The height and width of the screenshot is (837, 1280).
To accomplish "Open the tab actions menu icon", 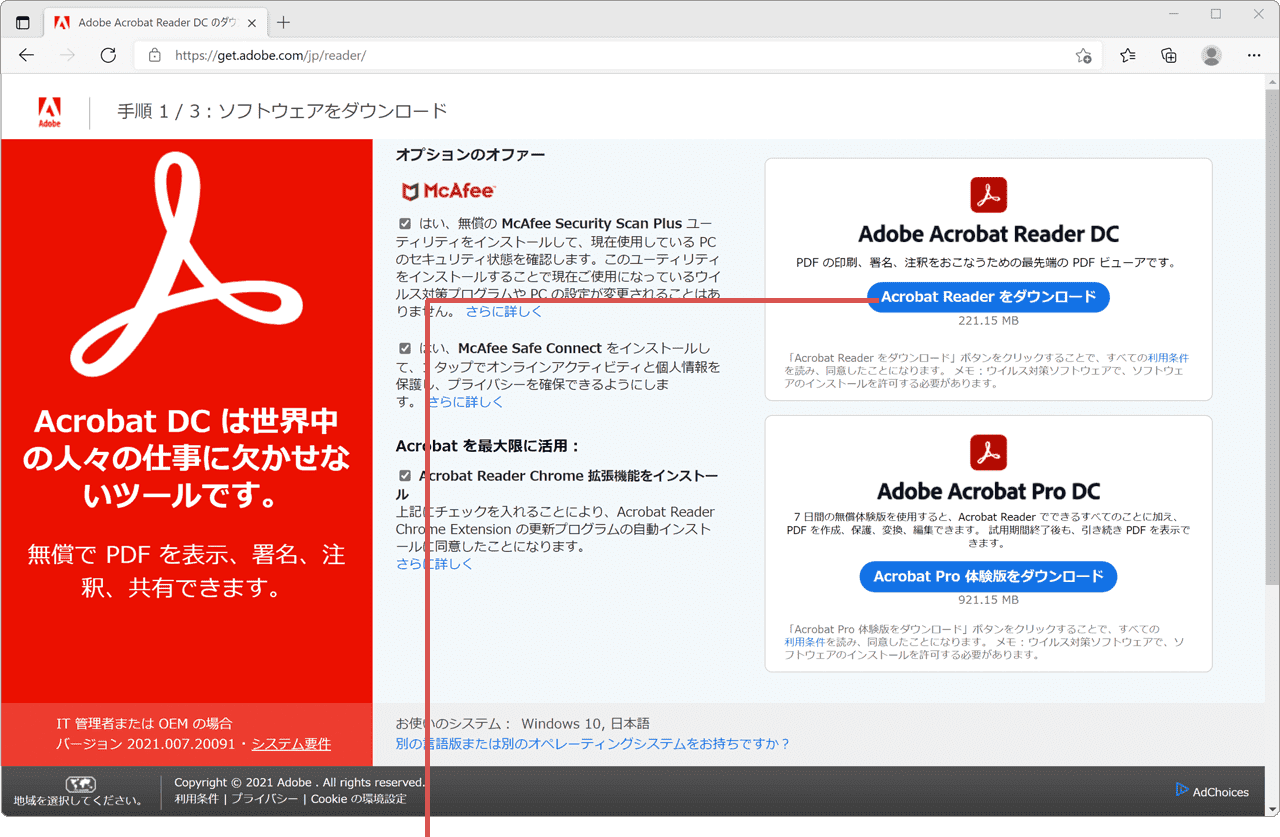I will [23, 22].
